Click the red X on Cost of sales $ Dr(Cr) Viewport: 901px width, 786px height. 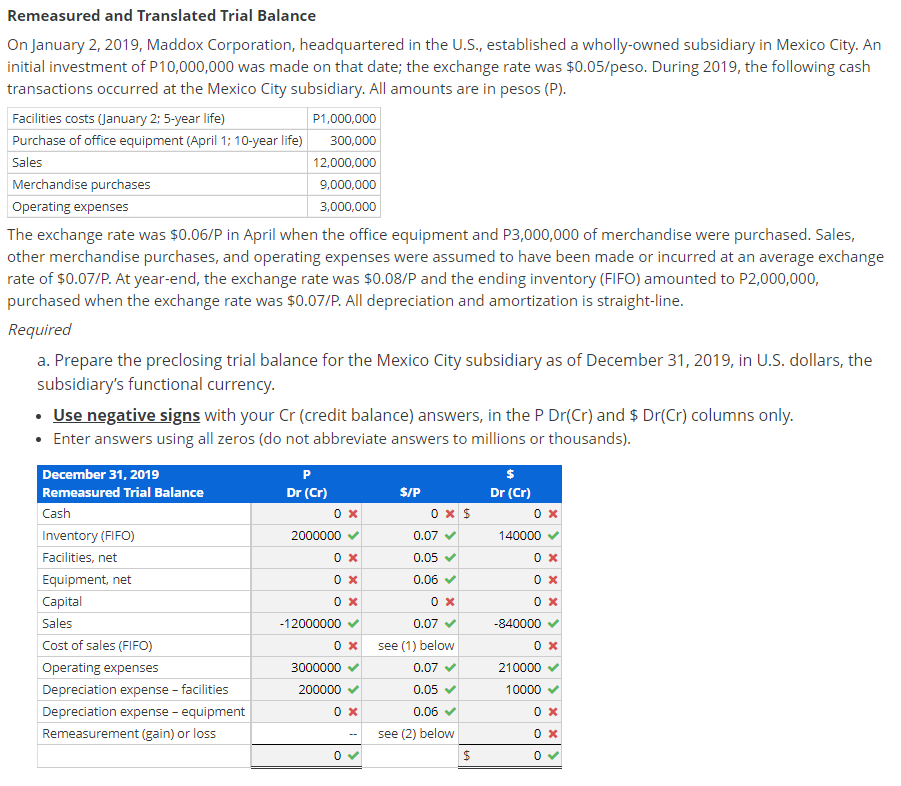click(555, 645)
